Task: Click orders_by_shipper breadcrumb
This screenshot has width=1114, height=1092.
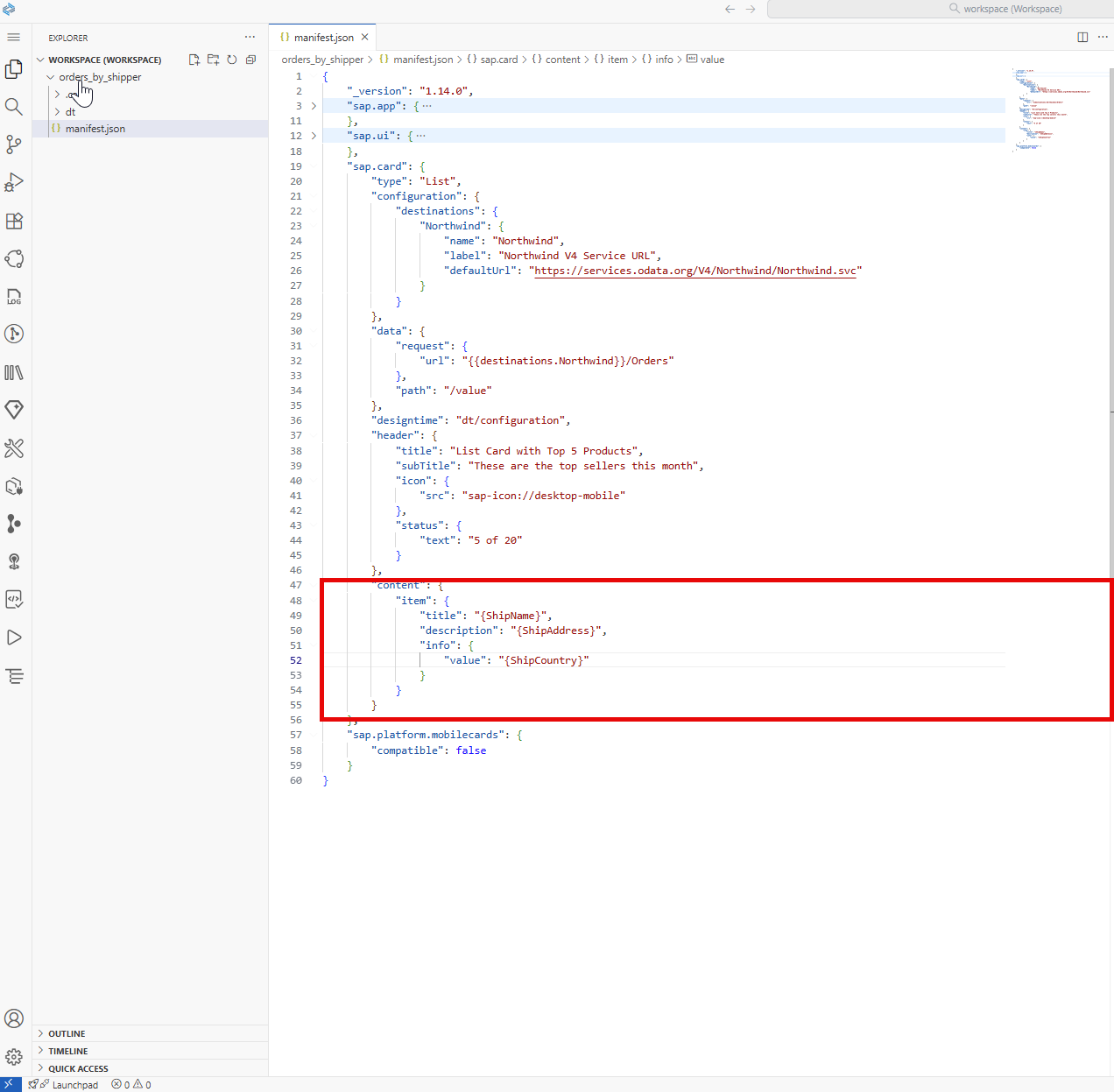Action: pos(322,60)
